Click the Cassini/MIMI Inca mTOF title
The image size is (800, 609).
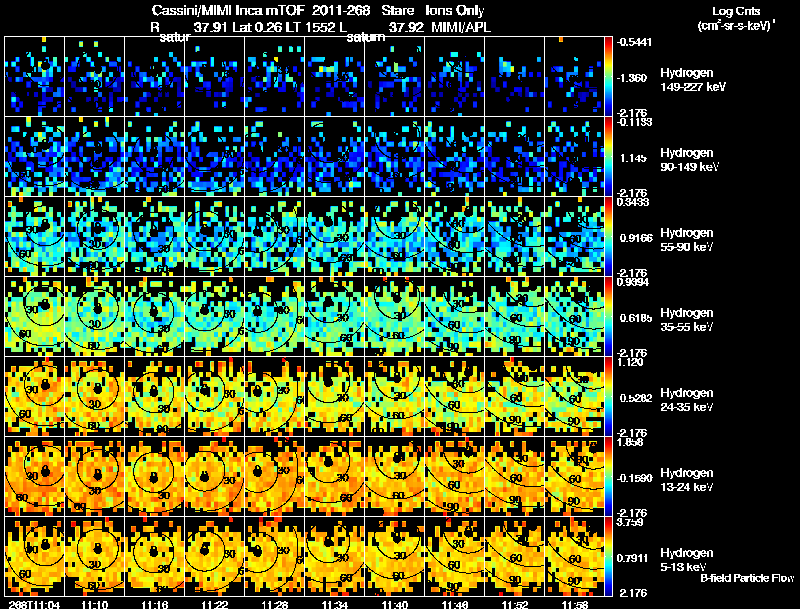click(228, 10)
